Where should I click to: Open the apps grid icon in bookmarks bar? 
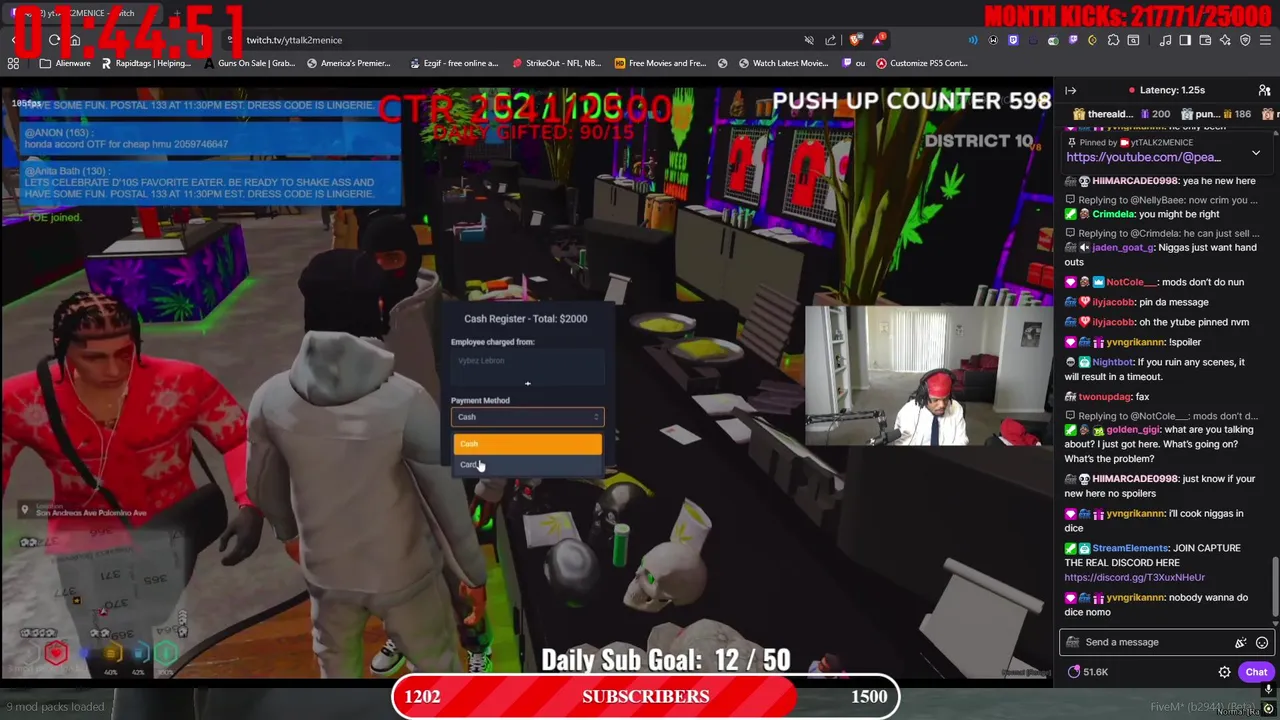point(13,63)
